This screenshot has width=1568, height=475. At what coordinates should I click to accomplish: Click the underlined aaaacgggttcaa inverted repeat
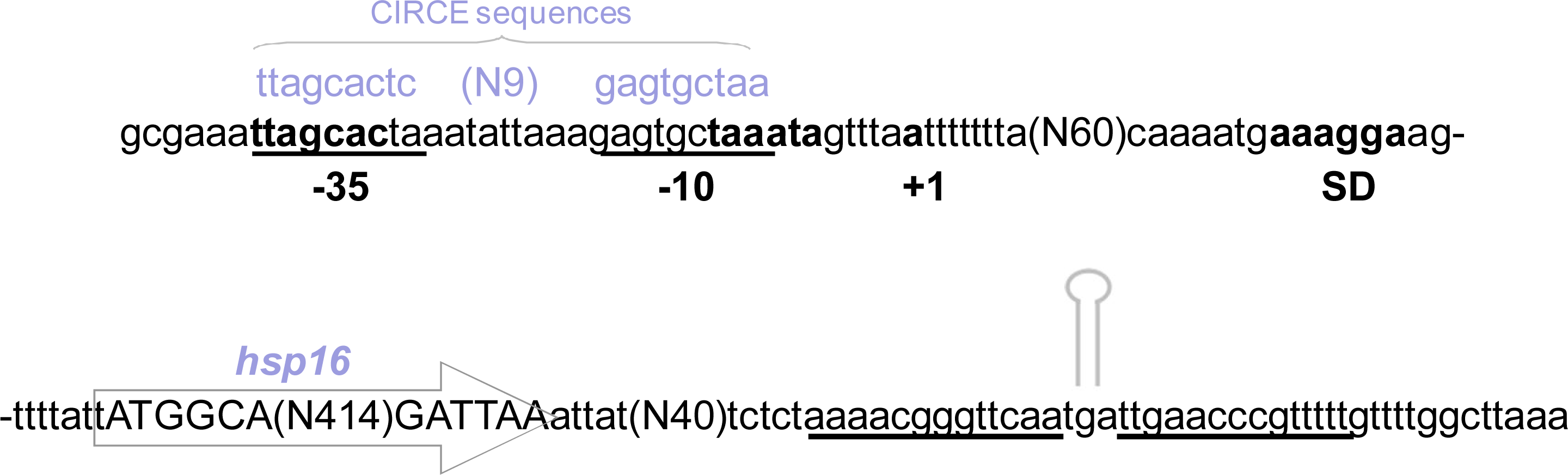934,417
